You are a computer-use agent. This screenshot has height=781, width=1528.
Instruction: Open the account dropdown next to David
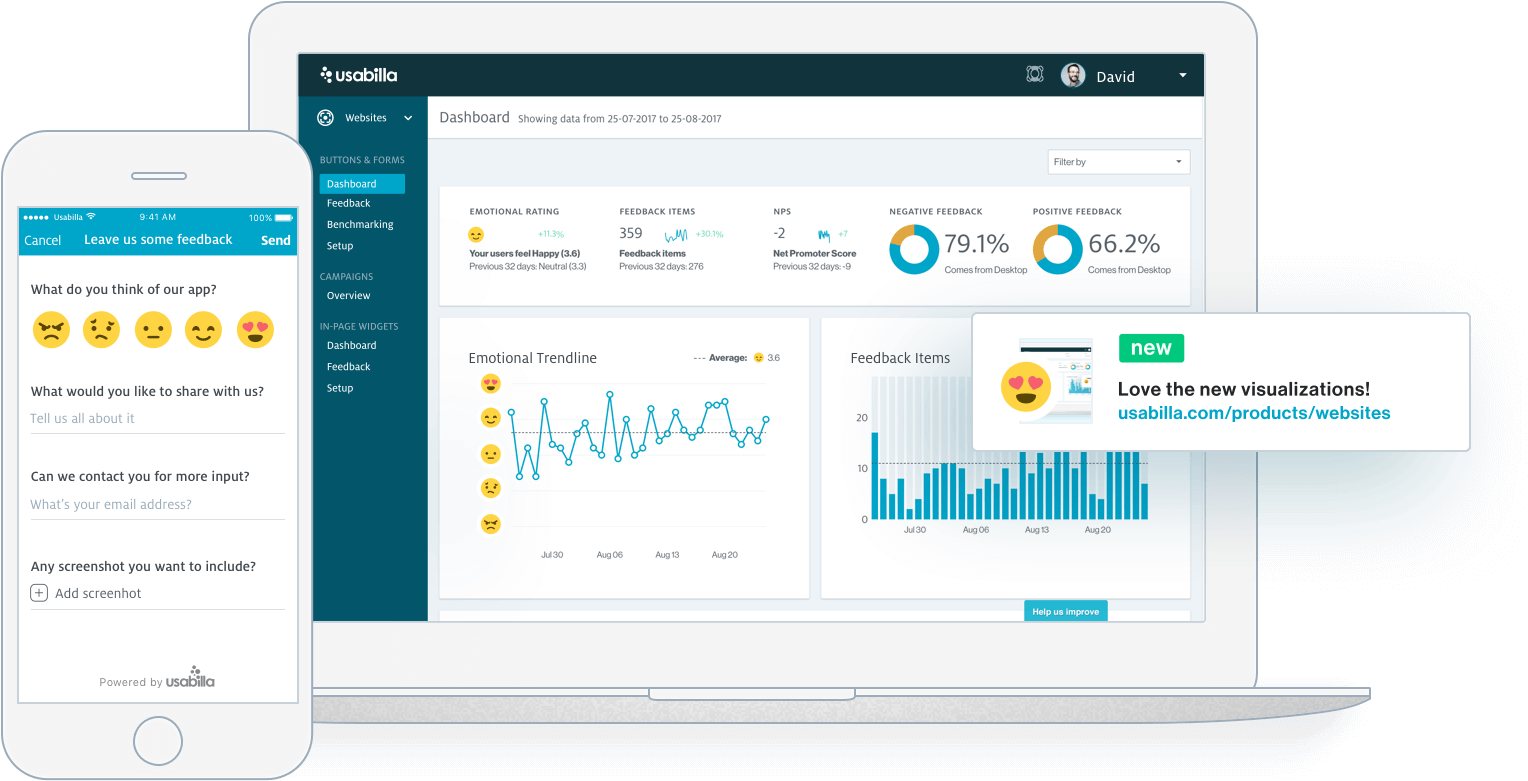click(x=1182, y=75)
